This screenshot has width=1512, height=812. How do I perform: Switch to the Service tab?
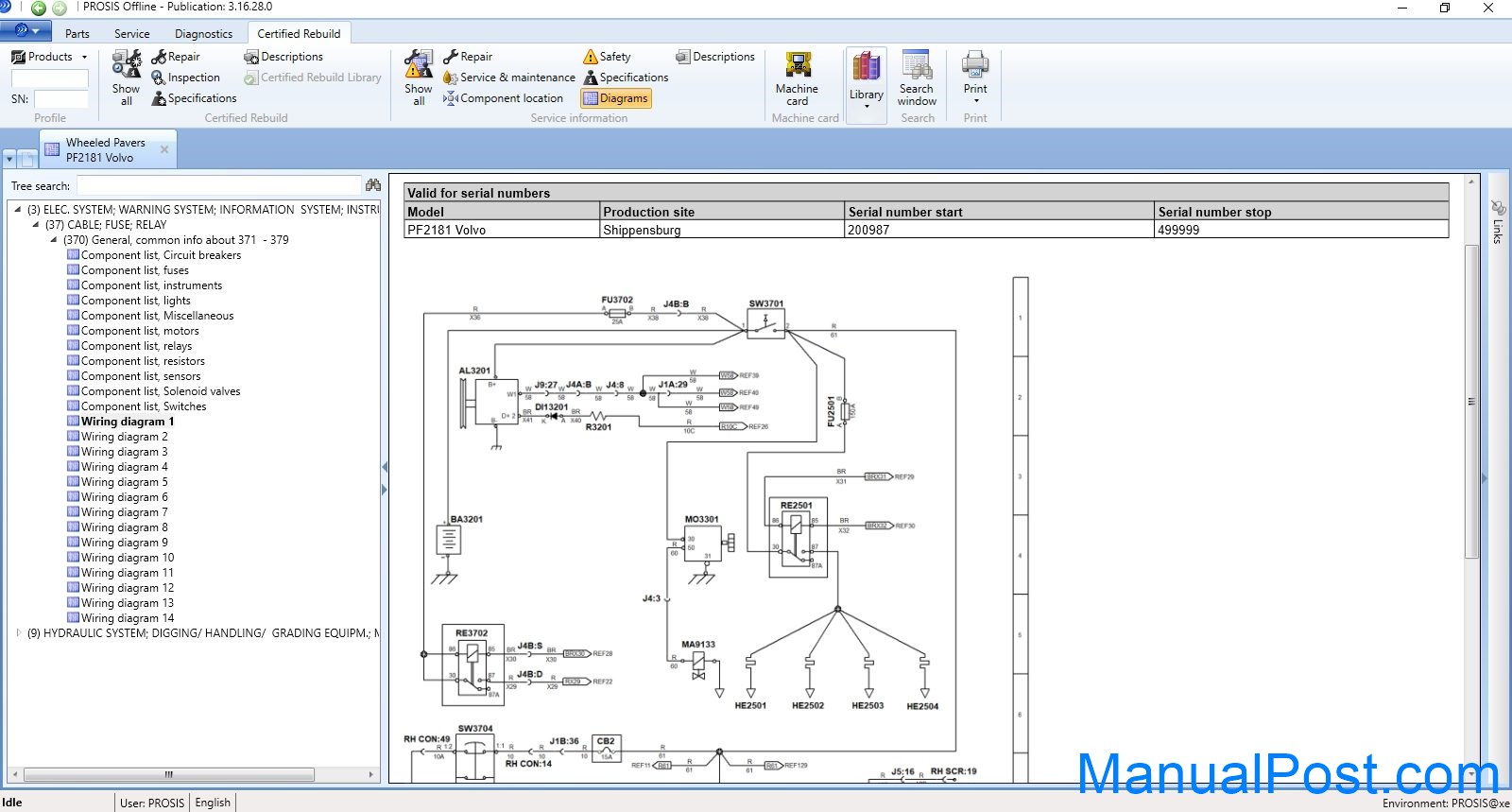click(131, 33)
